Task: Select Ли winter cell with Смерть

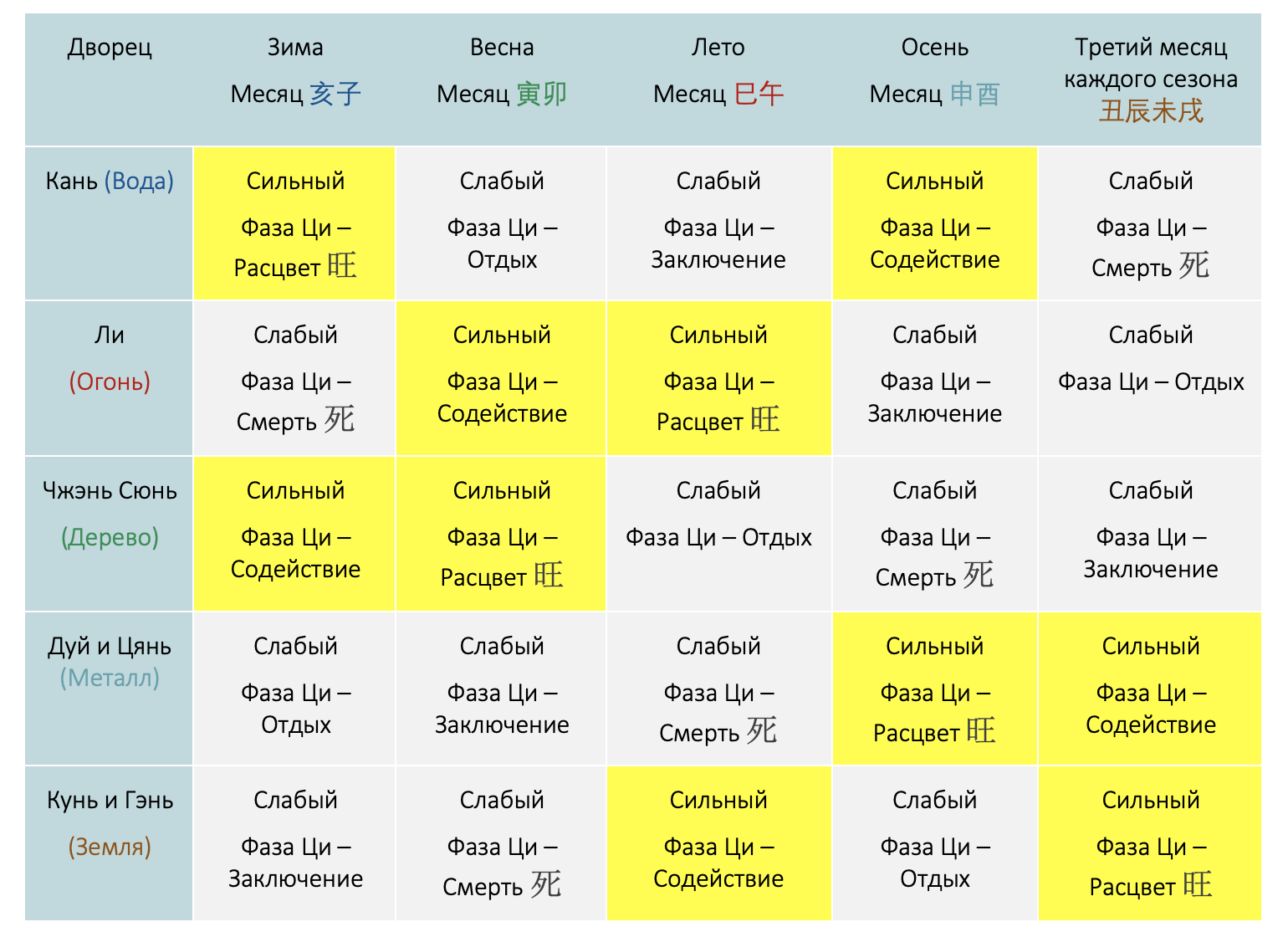Action: pyautogui.click(x=294, y=378)
